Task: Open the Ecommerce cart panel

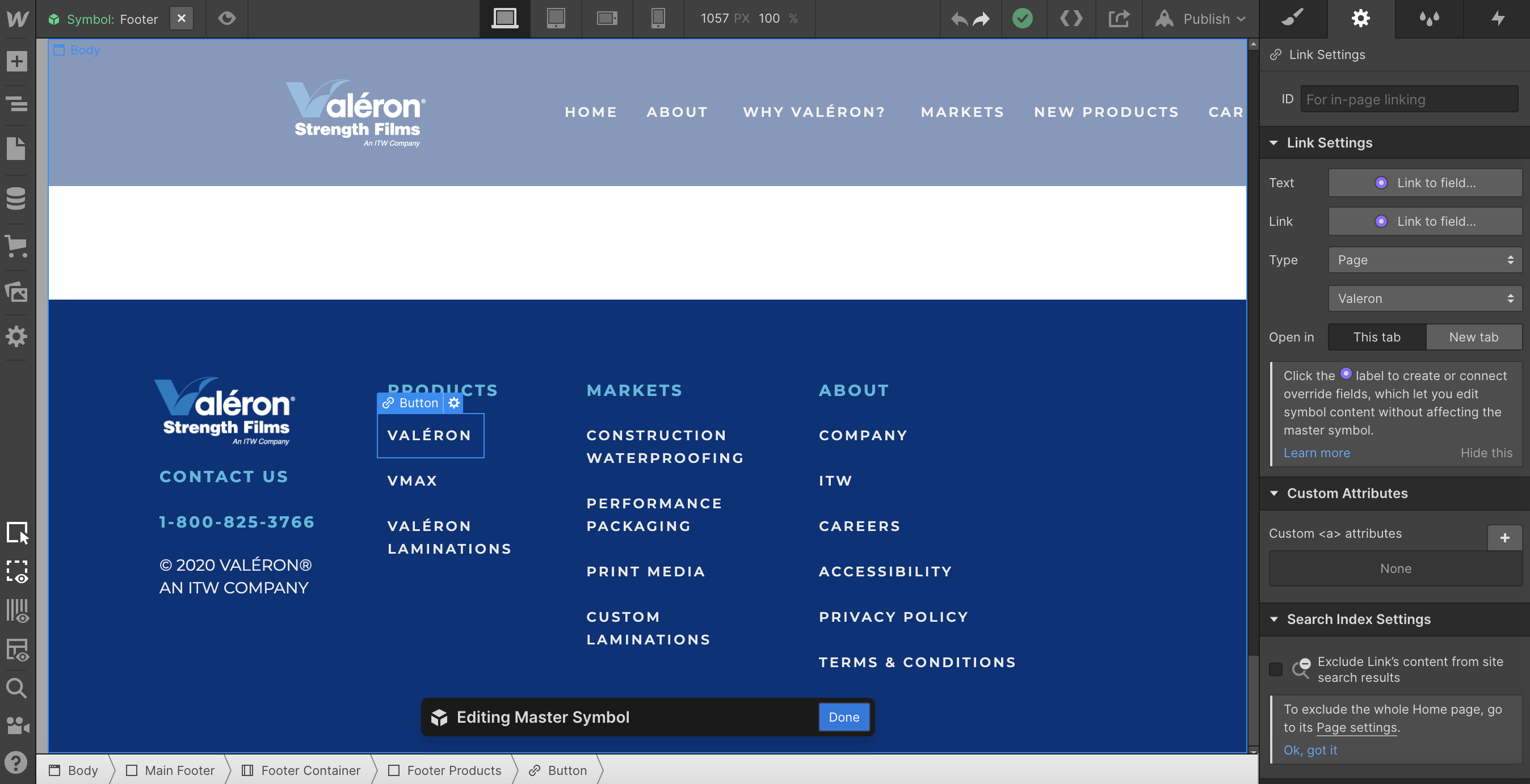Action: click(16, 246)
